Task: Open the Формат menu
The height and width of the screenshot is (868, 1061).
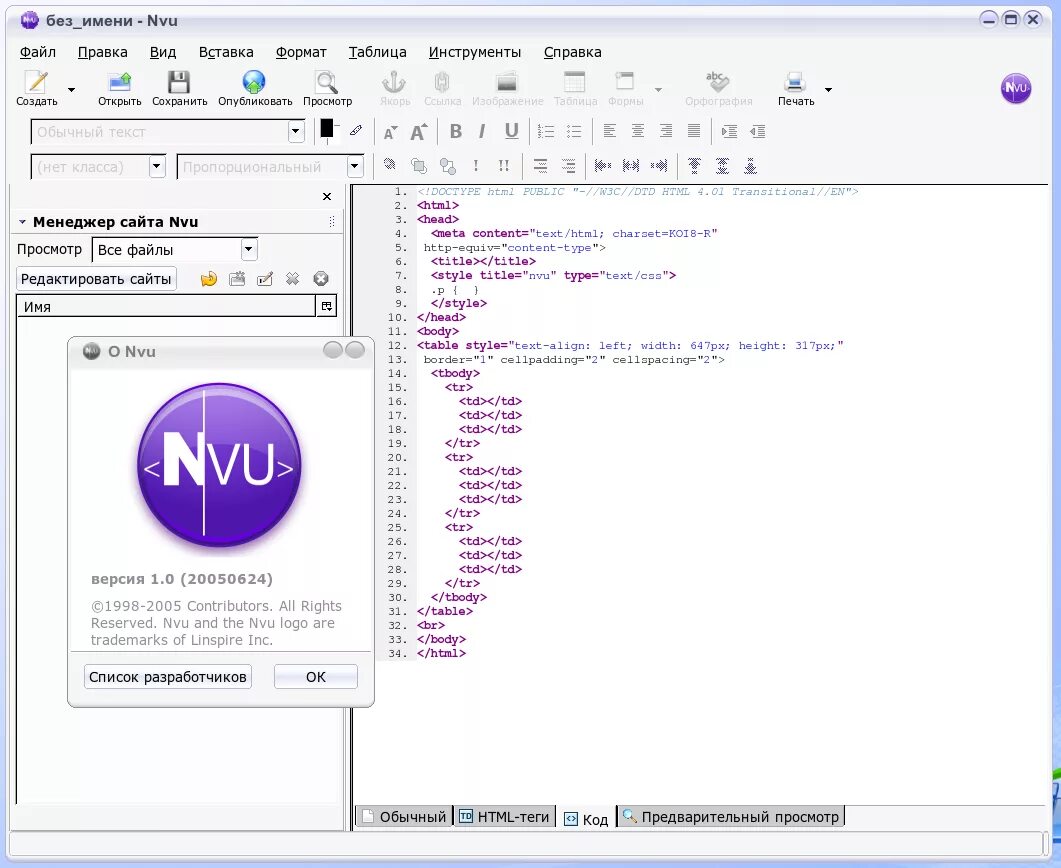Action: tap(301, 52)
